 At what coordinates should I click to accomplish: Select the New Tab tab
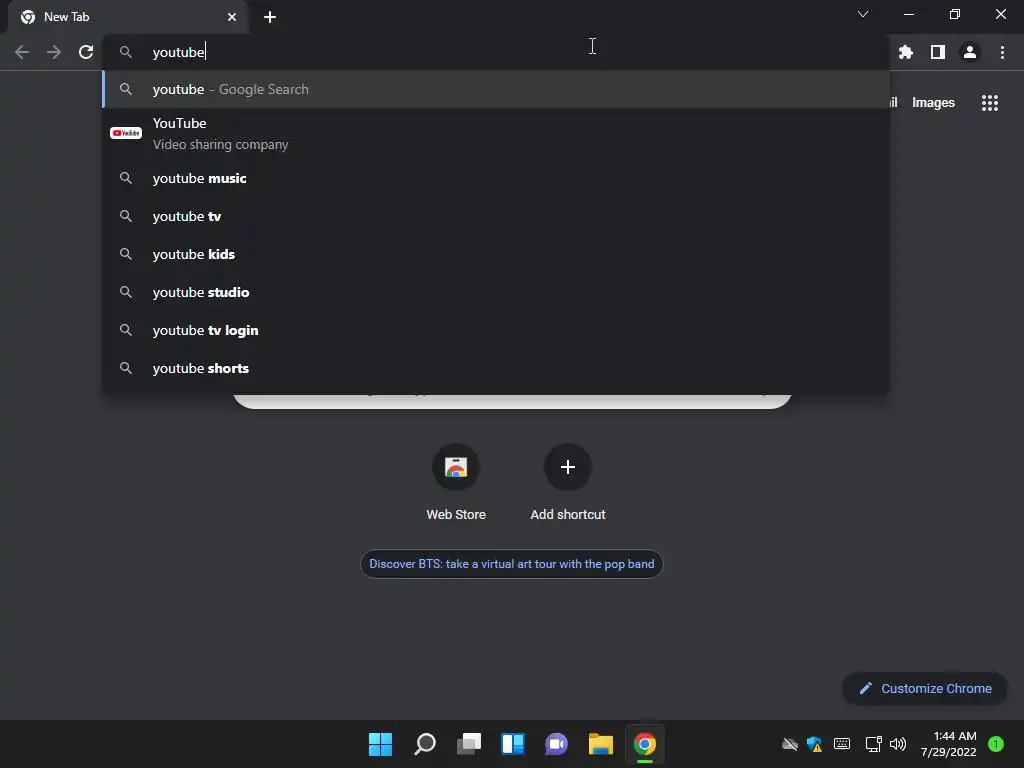tap(128, 17)
